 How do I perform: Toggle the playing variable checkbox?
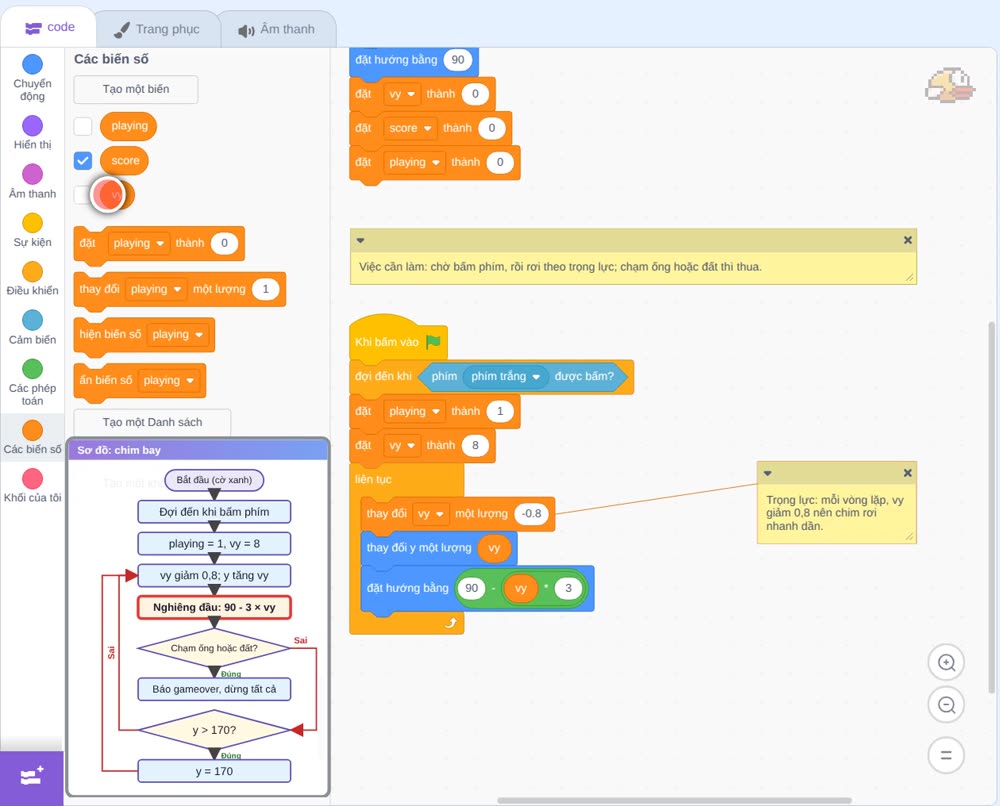click(83, 126)
